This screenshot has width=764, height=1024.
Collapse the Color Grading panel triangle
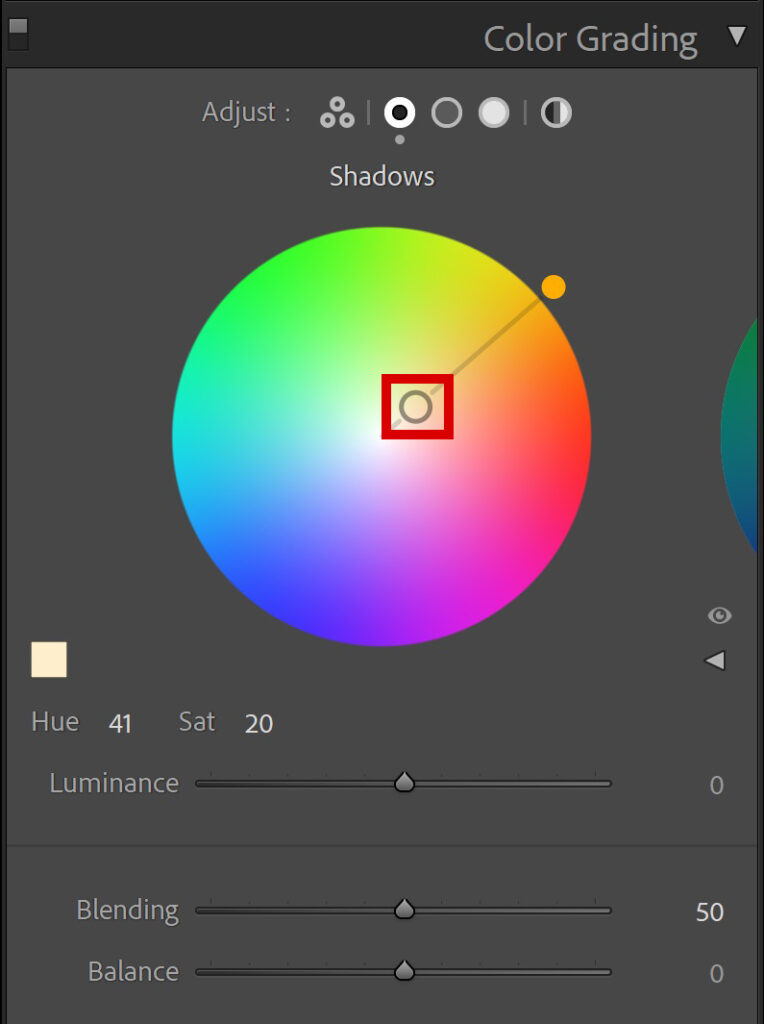pos(737,36)
